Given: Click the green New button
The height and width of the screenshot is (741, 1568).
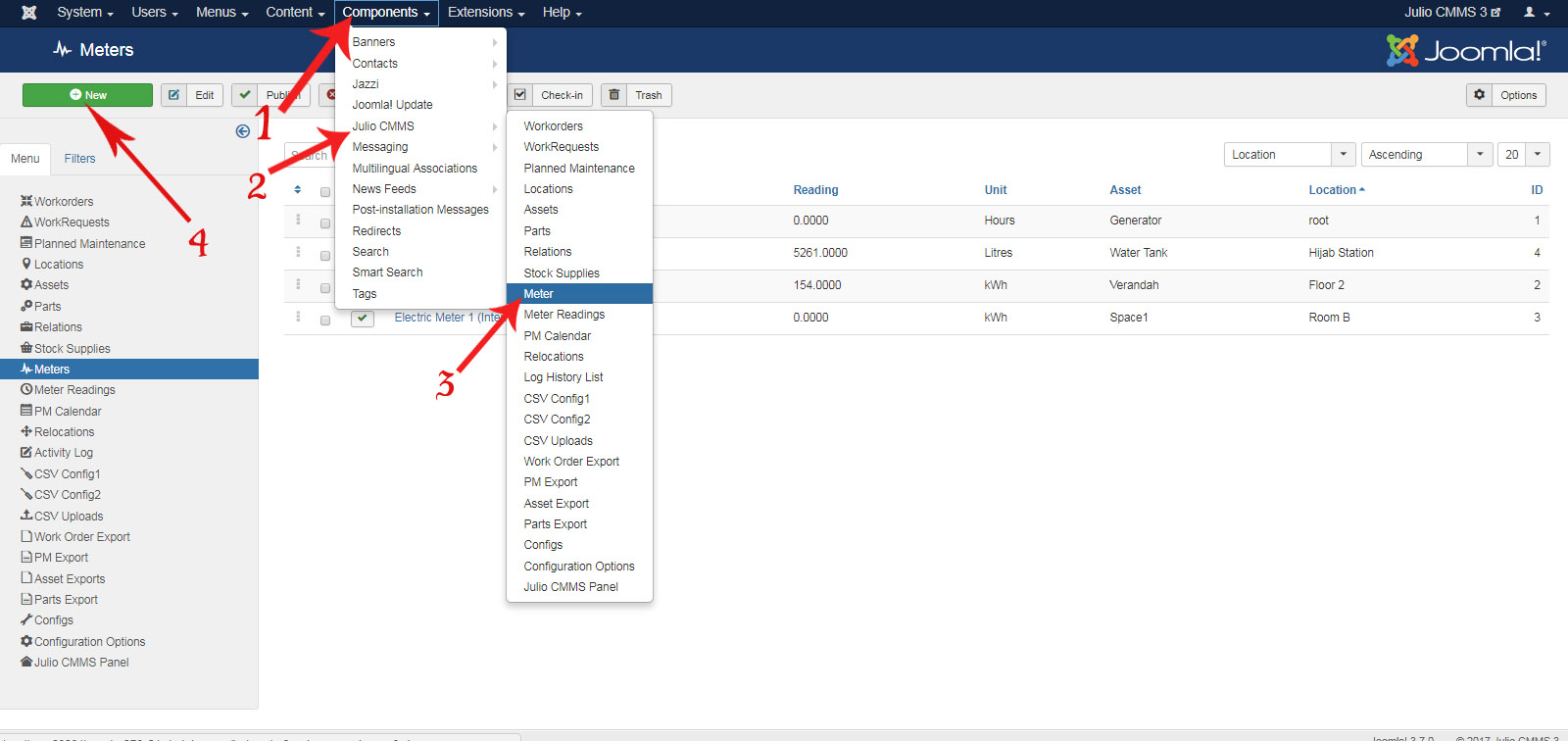Looking at the screenshot, I should click(x=87, y=95).
